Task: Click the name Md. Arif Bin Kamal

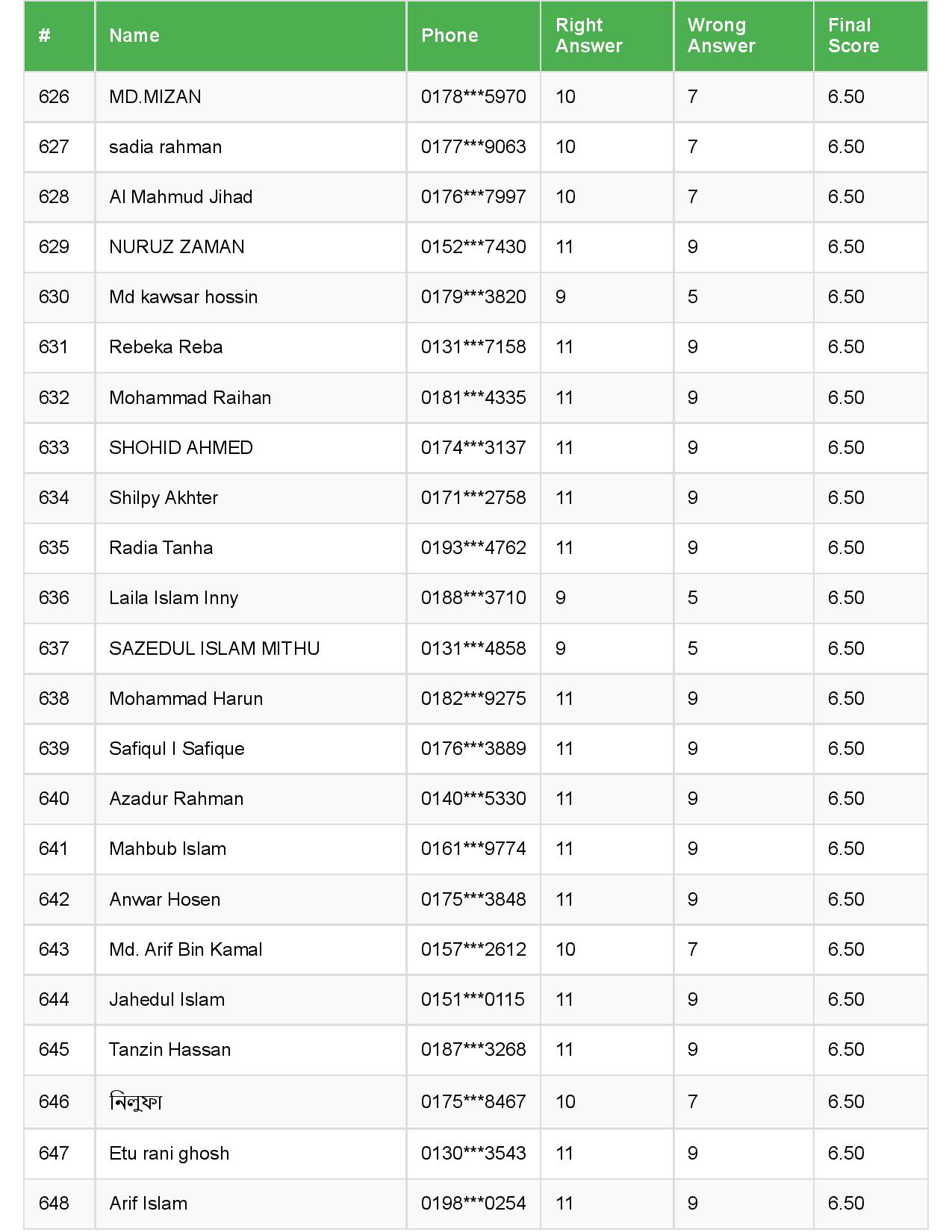Action: 186,950
